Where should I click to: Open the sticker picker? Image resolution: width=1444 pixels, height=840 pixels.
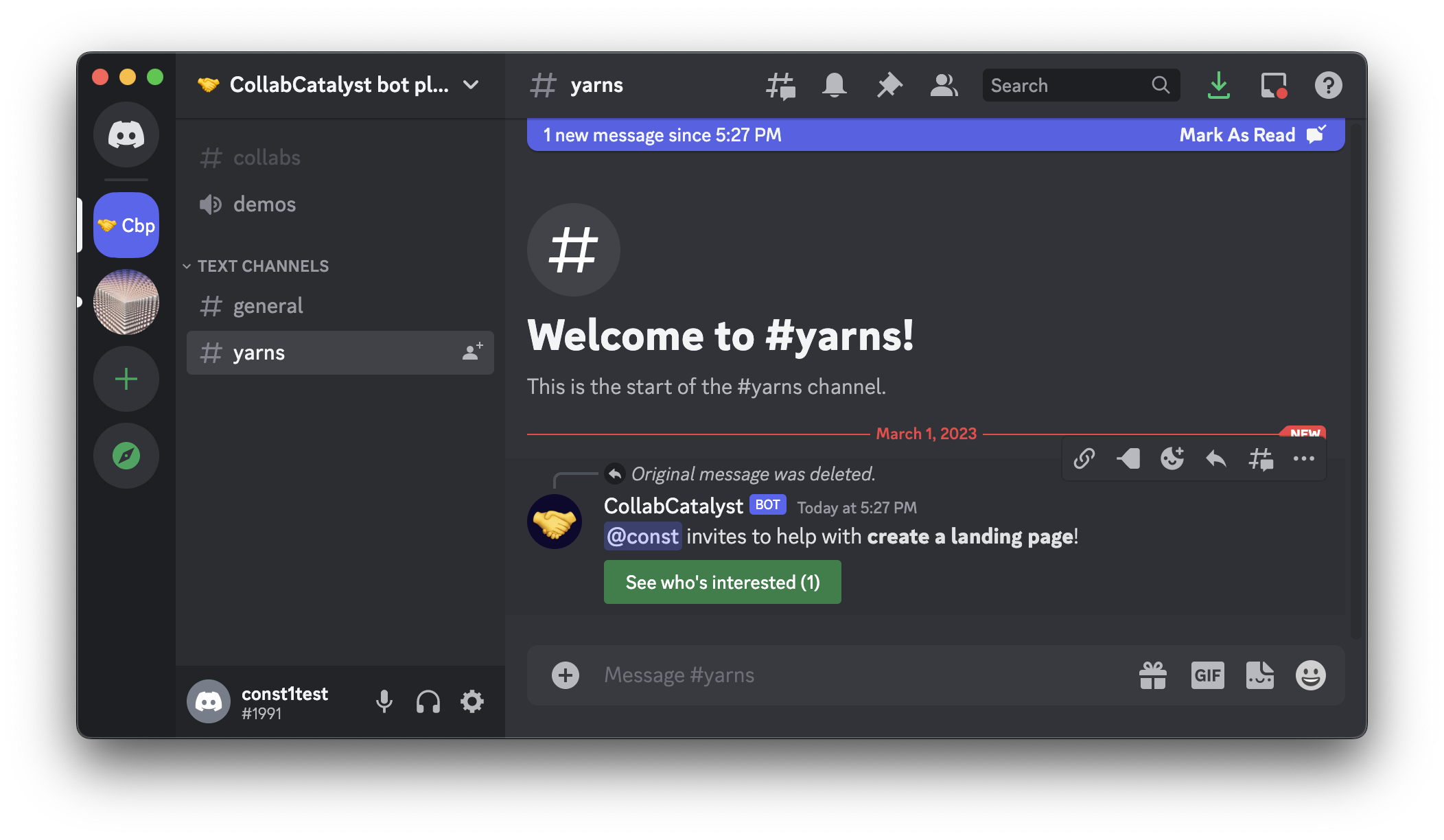1260,675
